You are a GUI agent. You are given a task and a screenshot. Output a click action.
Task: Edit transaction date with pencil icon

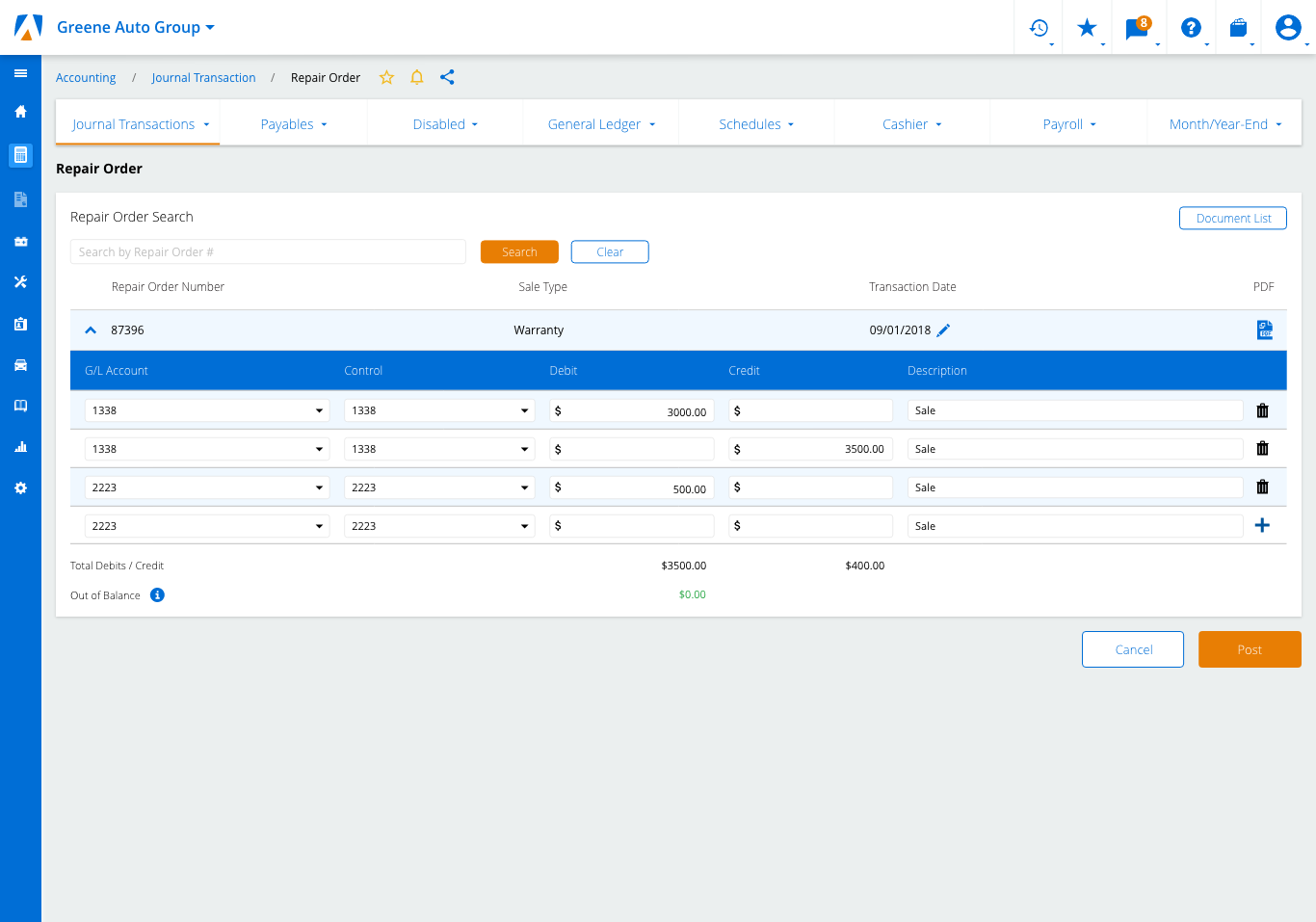pos(943,330)
